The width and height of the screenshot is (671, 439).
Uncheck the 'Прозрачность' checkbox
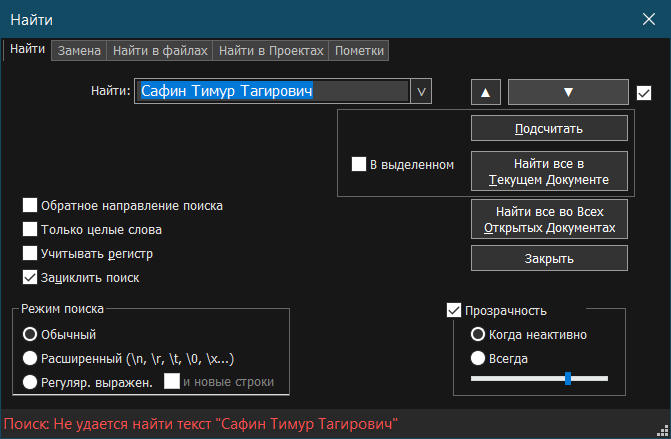pos(454,311)
